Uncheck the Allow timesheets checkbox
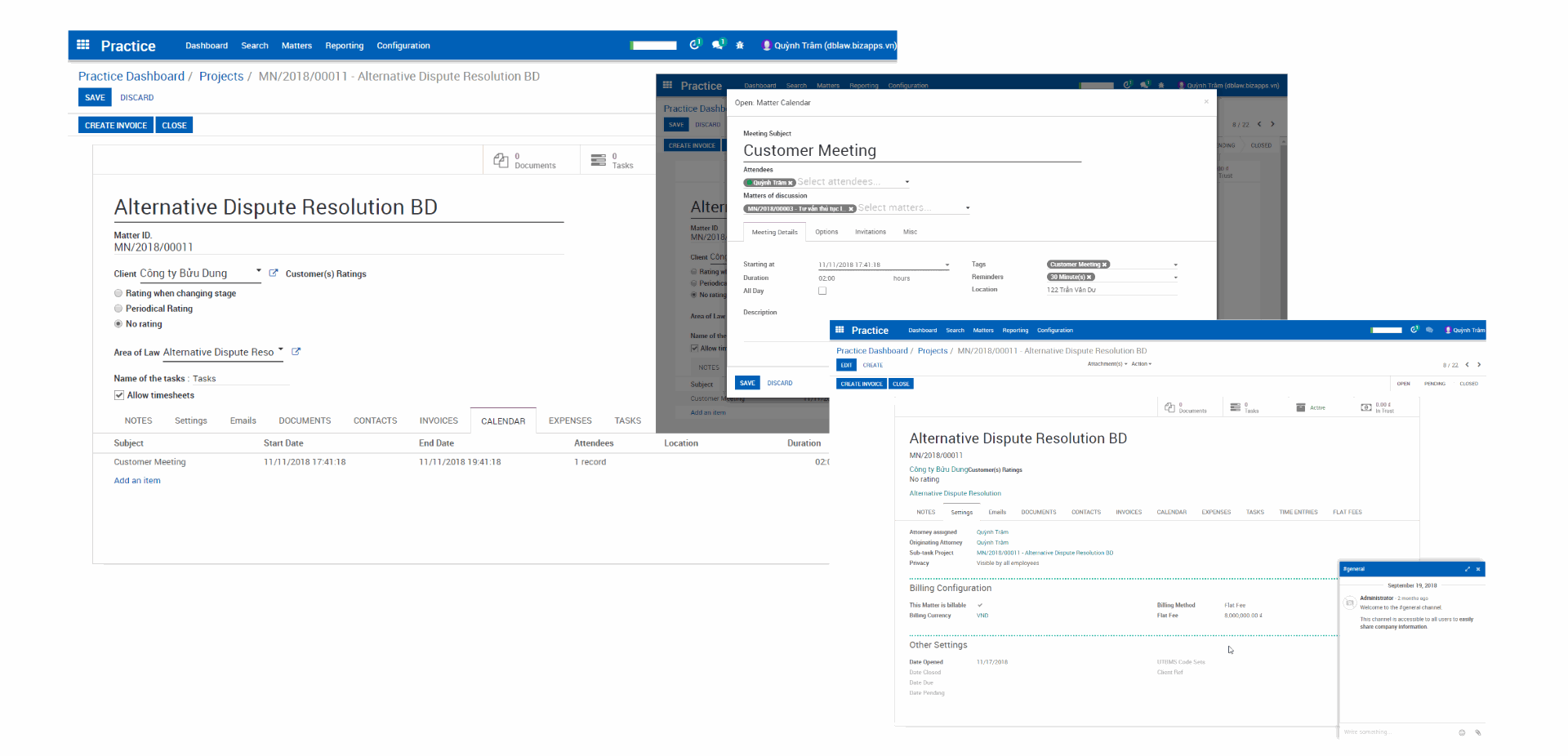 pos(119,395)
